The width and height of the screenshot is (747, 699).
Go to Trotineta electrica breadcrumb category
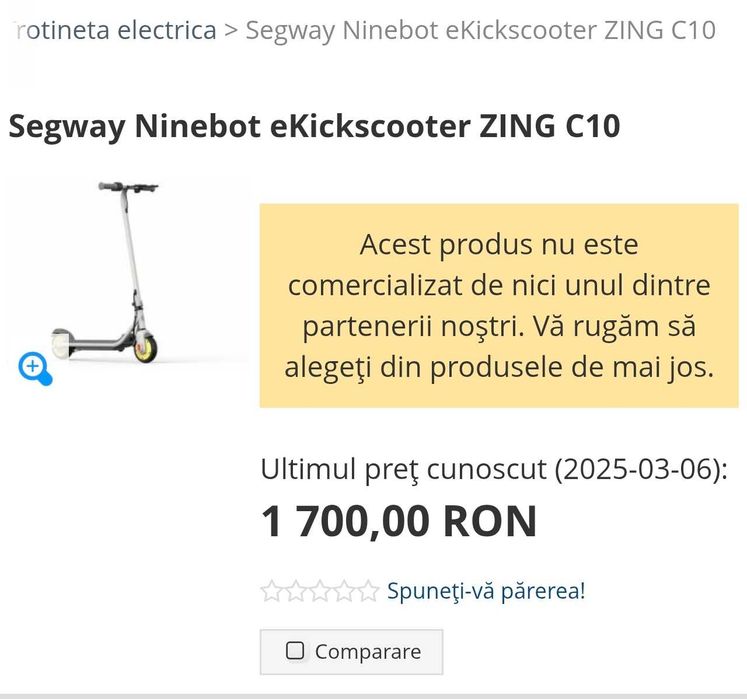(114, 30)
